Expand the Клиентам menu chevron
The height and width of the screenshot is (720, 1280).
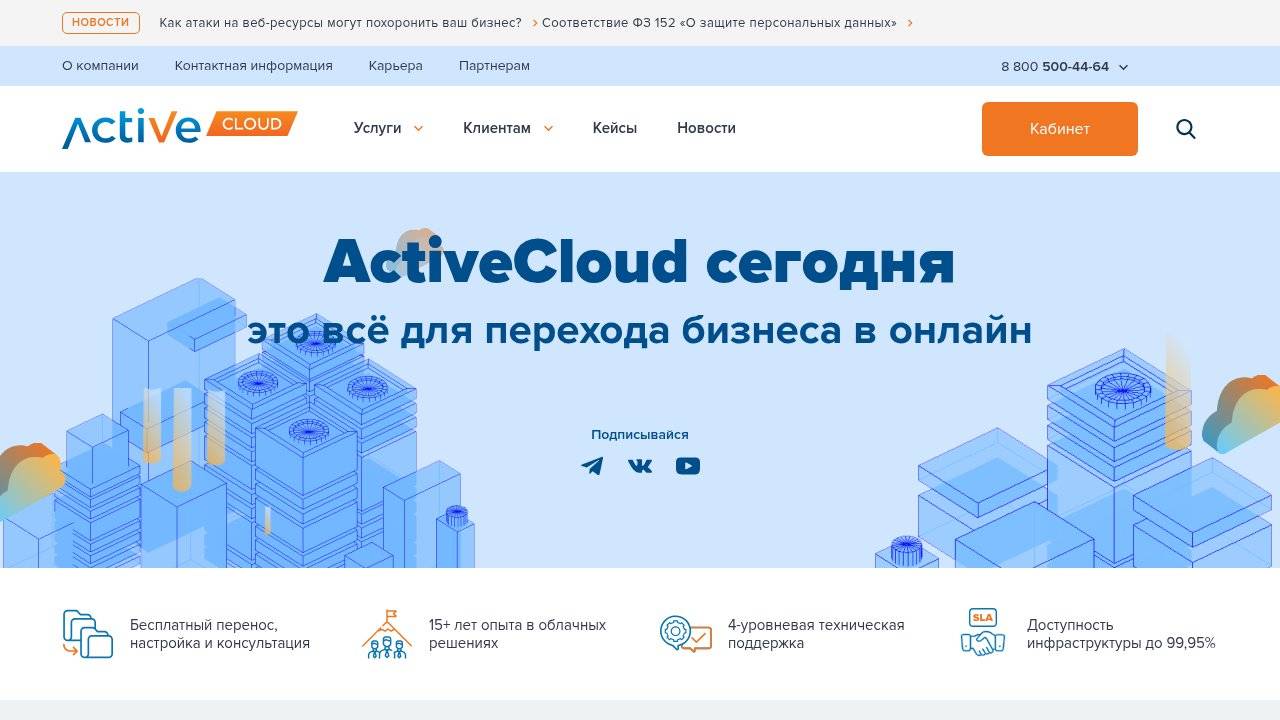pyautogui.click(x=548, y=128)
